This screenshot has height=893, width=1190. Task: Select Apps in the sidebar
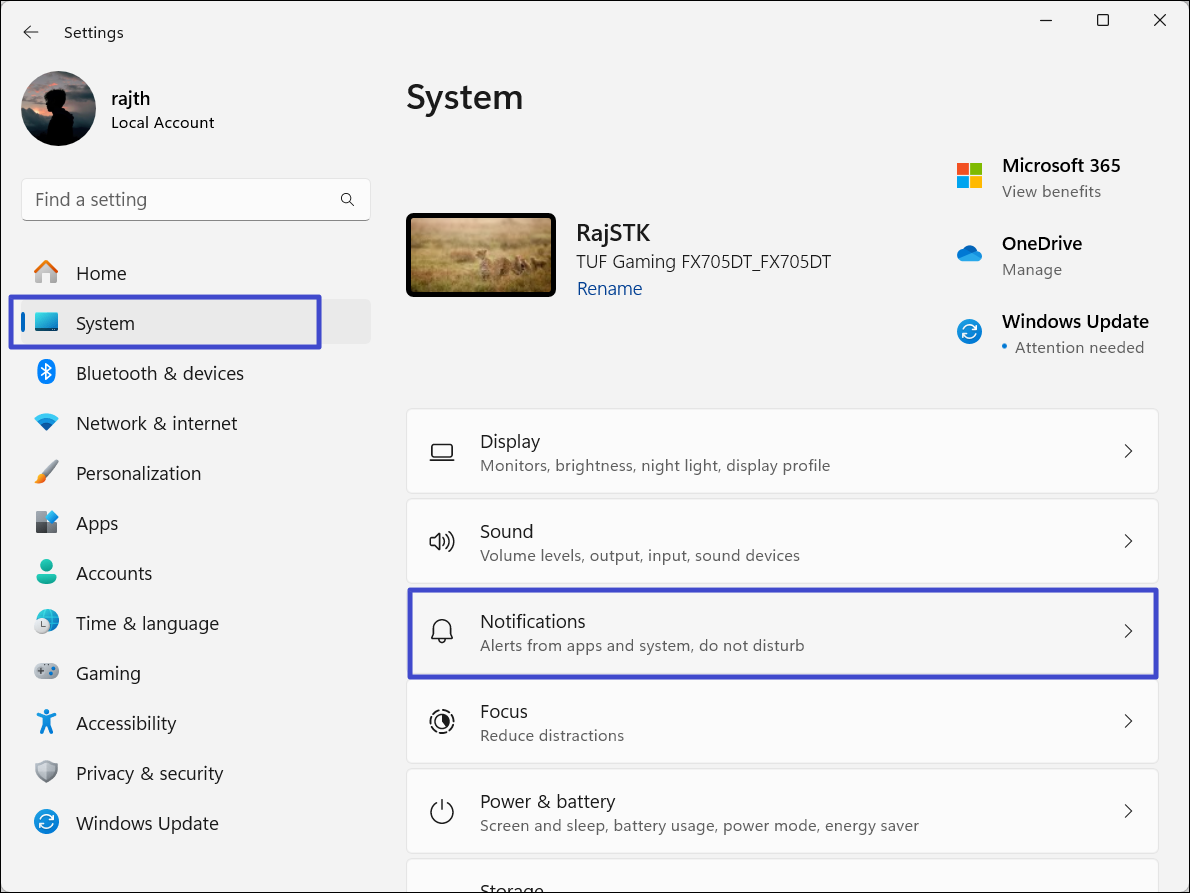point(97,523)
